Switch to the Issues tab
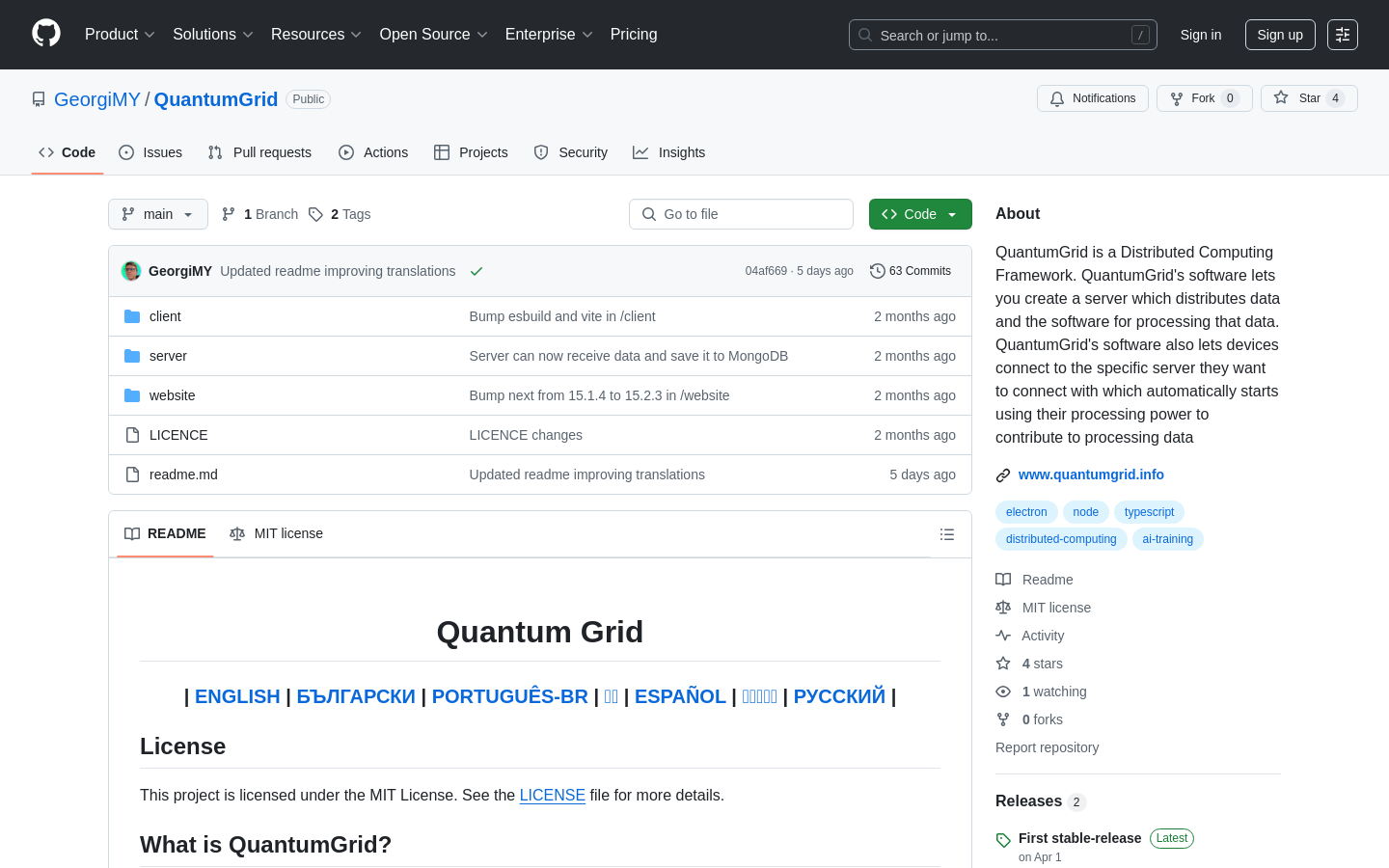 (x=150, y=152)
